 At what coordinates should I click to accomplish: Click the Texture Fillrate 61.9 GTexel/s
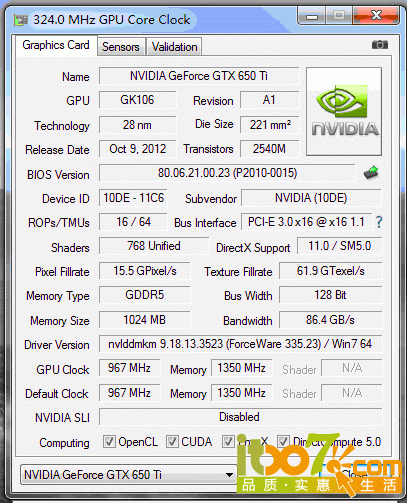[331, 271]
